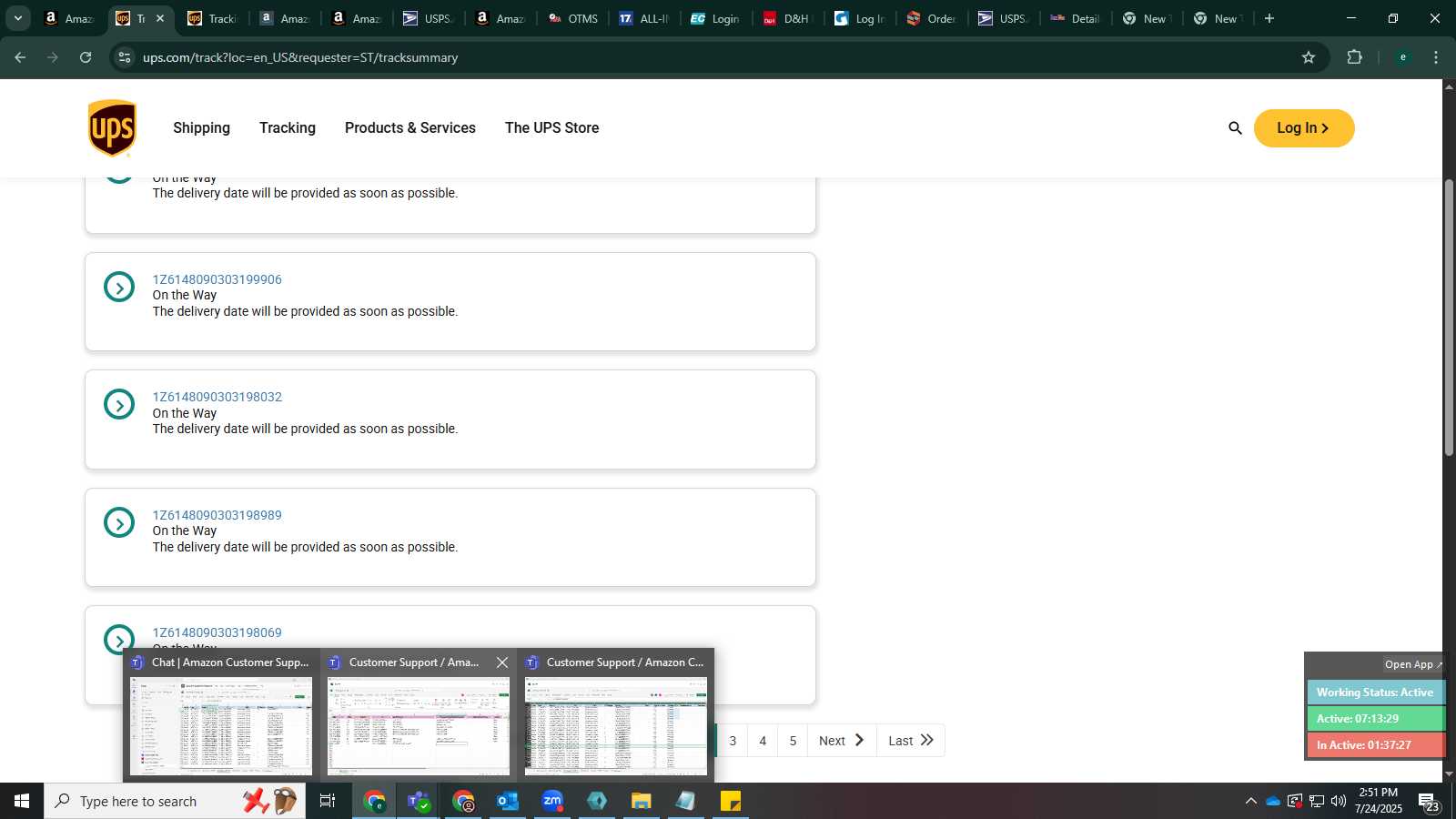Open the Shipping menu
Screen dimensions: 1456x819
(x=201, y=128)
